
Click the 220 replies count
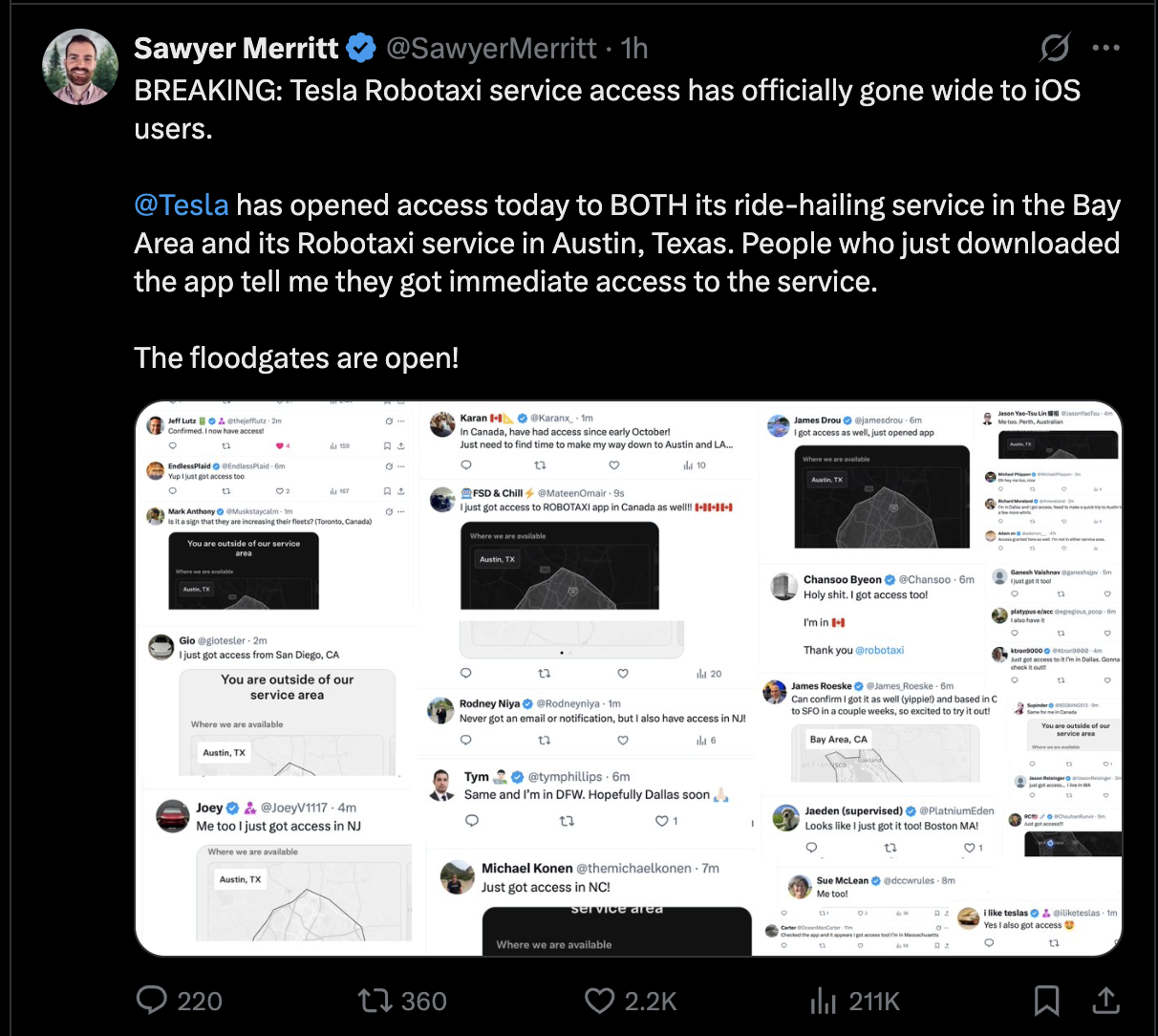(x=200, y=1001)
